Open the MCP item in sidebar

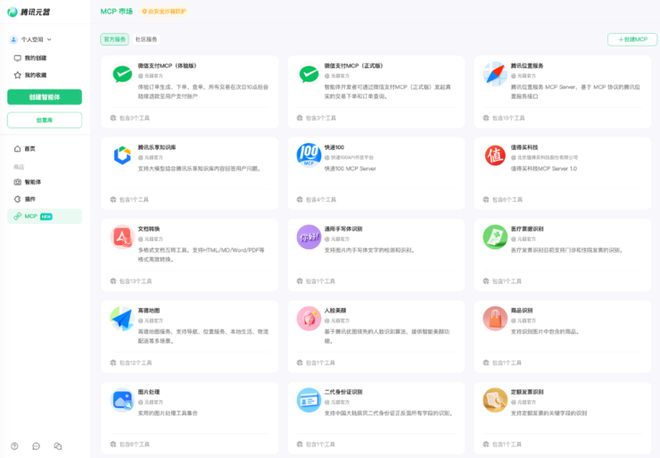tap(45, 216)
